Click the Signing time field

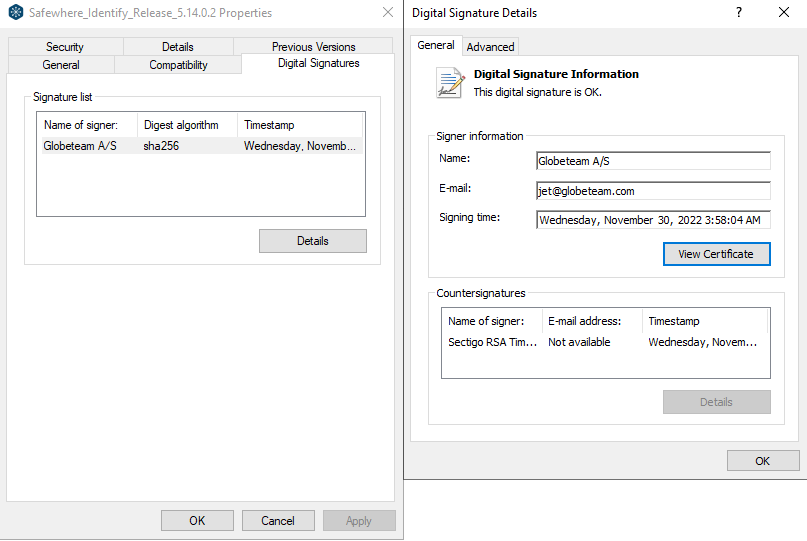coord(653,220)
